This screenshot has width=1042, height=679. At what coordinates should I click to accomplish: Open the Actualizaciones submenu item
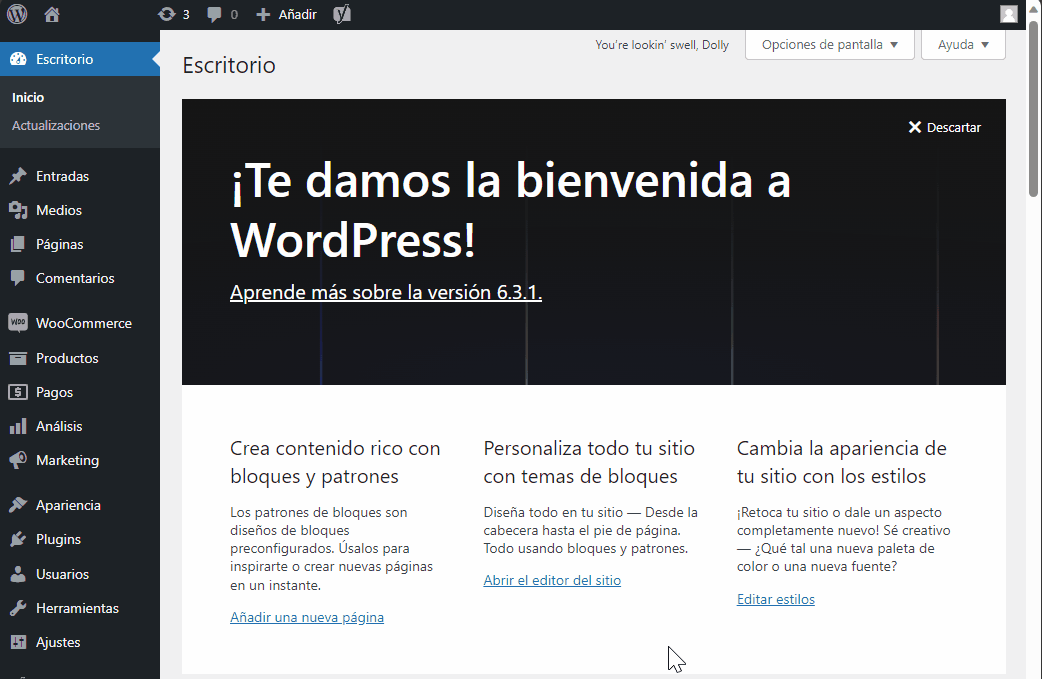click(56, 125)
